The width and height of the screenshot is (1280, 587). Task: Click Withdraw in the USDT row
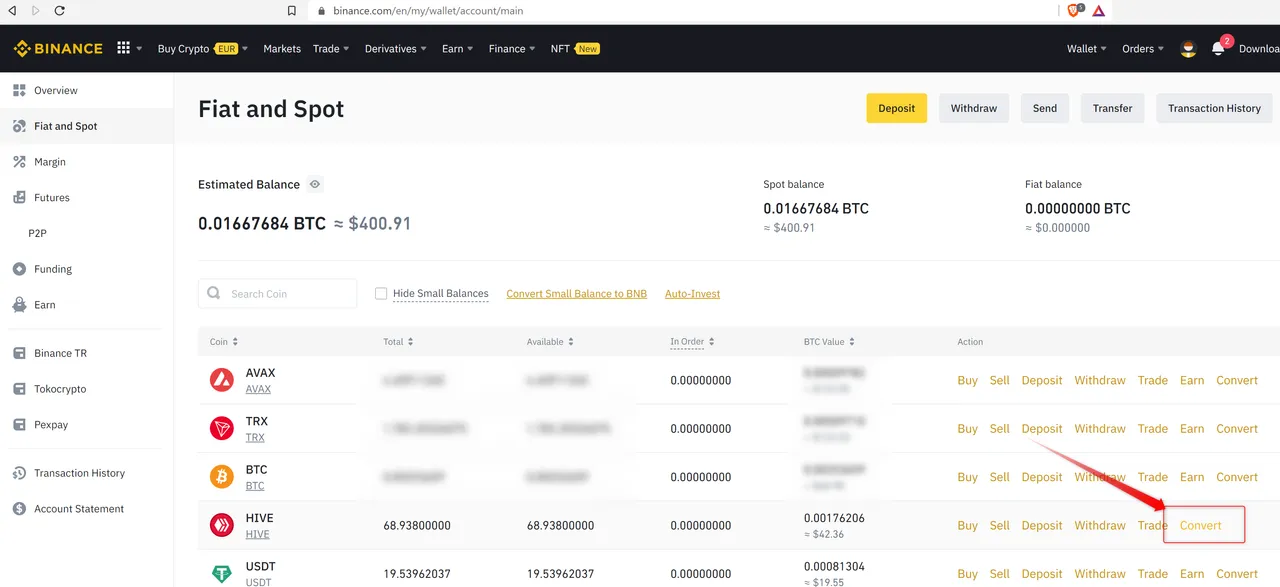1100,574
